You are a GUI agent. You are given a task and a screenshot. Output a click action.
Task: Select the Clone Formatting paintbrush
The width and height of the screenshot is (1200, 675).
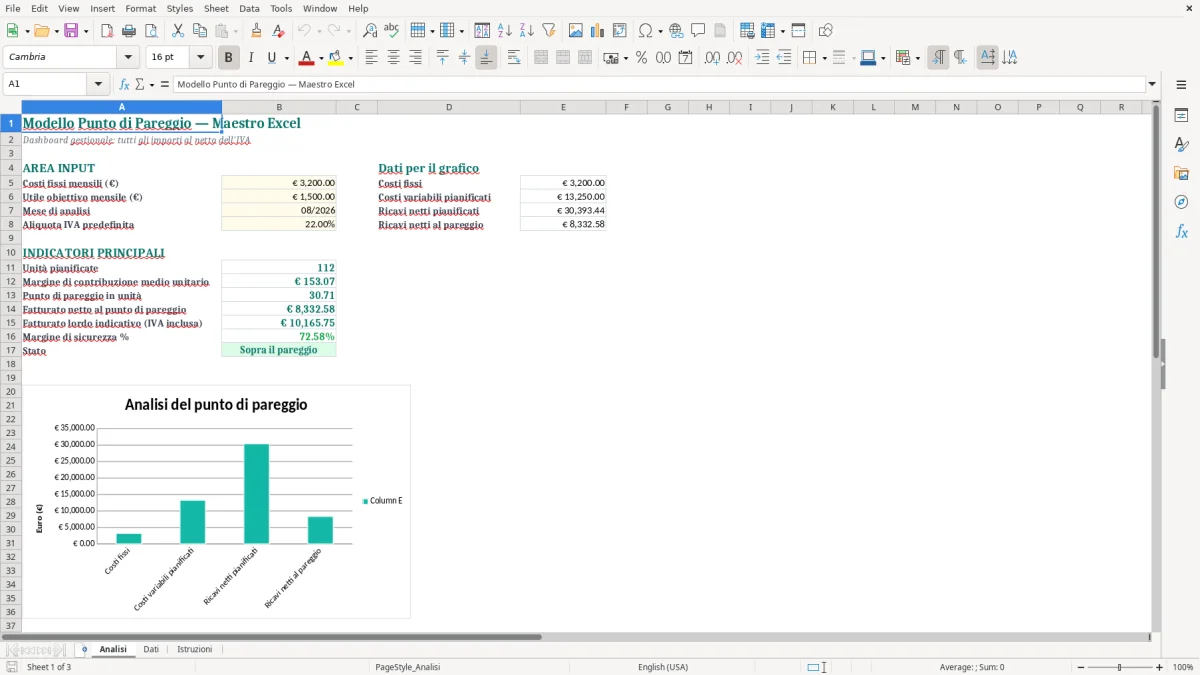(257, 31)
